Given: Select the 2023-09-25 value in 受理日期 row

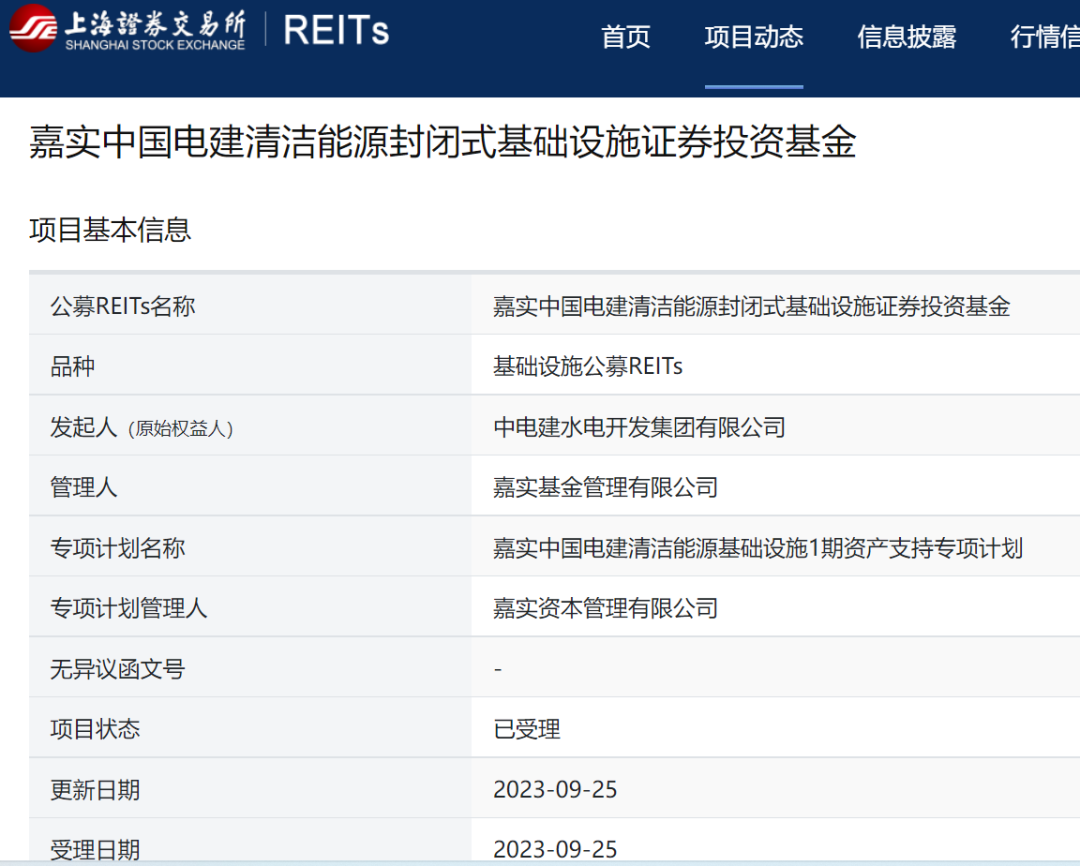Looking at the screenshot, I should (x=555, y=849).
